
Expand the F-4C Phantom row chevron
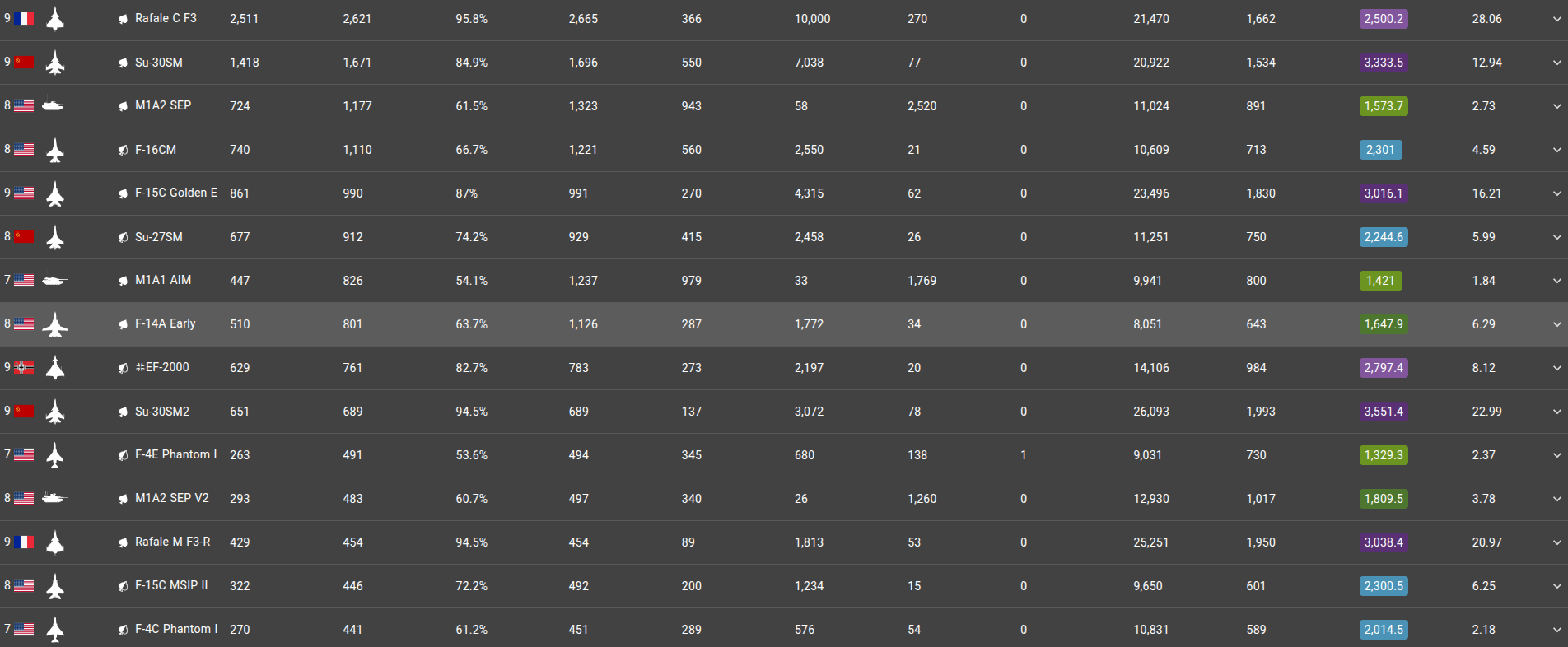[x=1556, y=630]
